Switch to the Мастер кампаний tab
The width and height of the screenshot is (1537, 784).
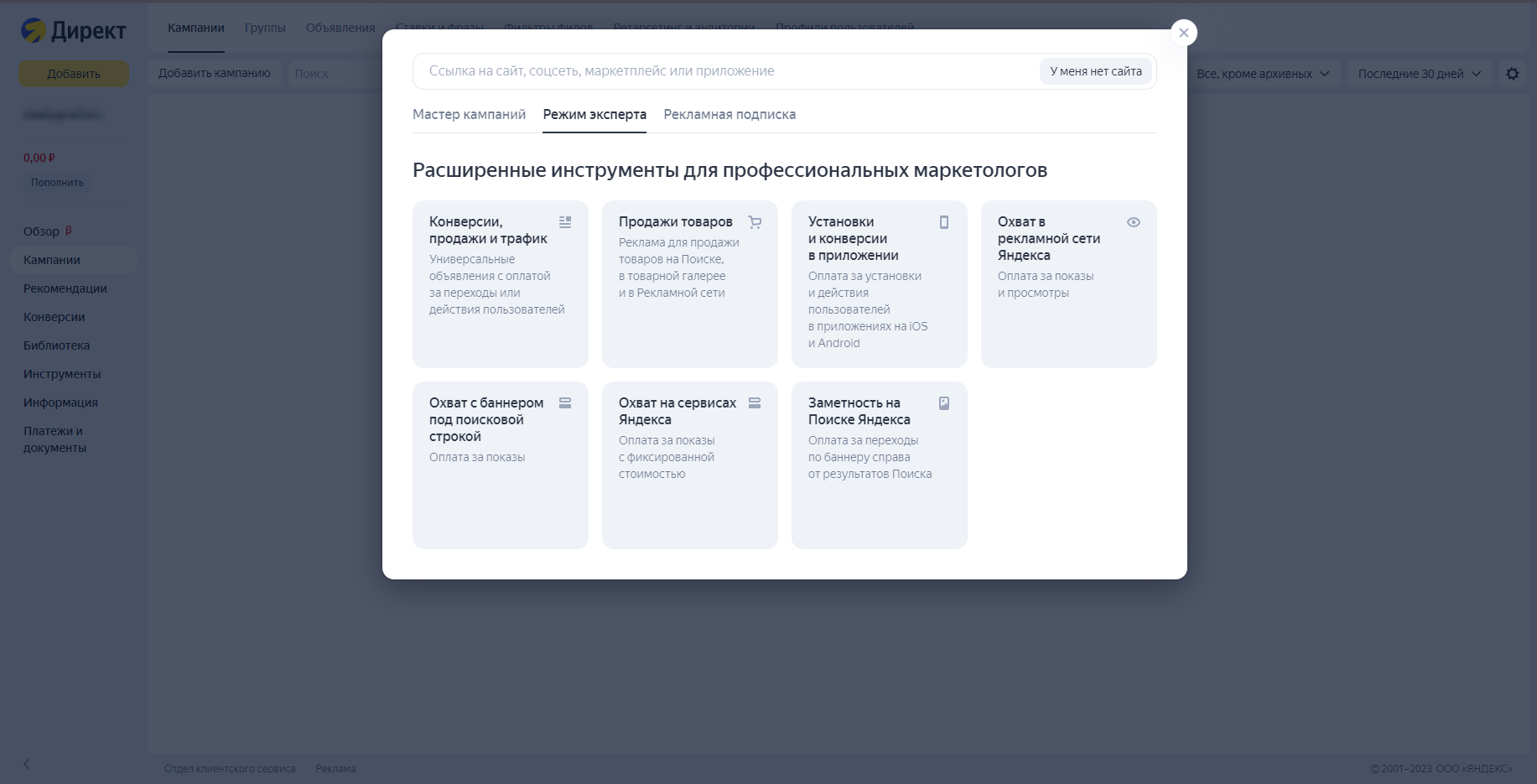(470, 114)
